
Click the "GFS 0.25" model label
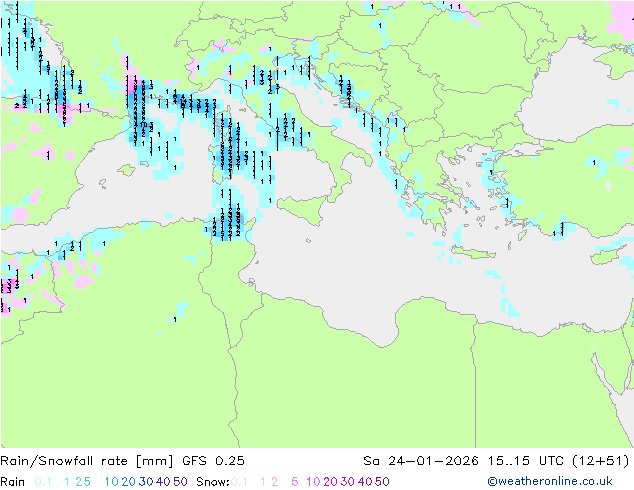tap(213, 461)
